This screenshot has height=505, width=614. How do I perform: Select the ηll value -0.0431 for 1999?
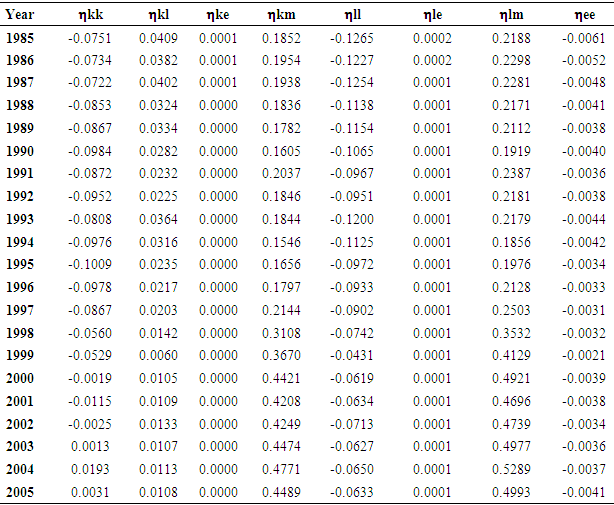click(x=351, y=356)
